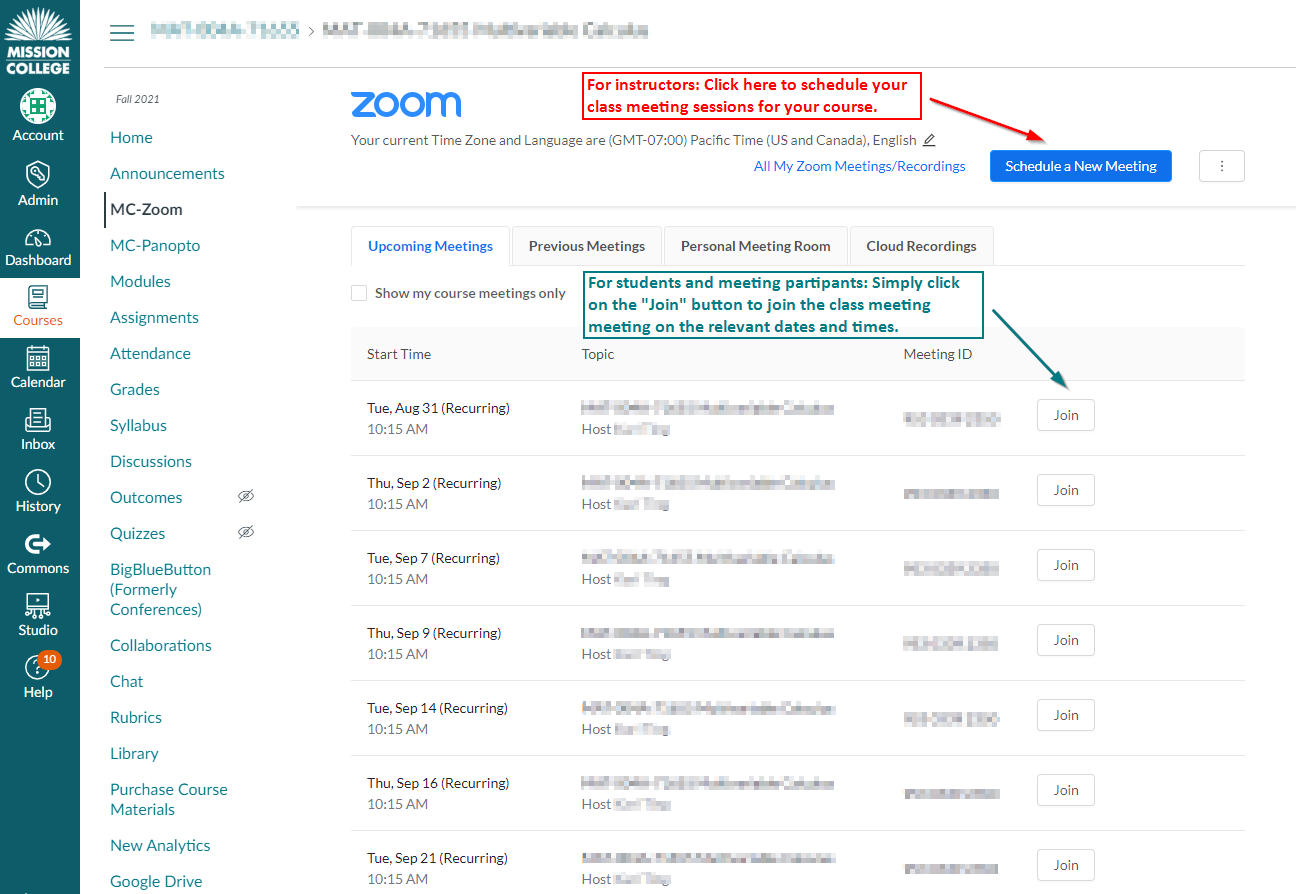The width and height of the screenshot is (1296, 894).
Task: Join the Thu, Sep 16 meeting
Action: pos(1066,790)
